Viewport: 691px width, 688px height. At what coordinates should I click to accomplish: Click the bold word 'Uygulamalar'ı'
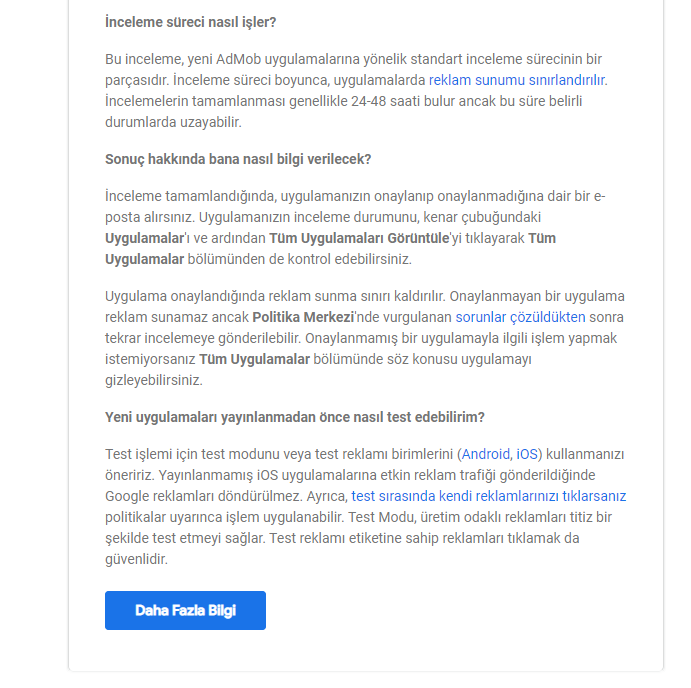coord(147,238)
